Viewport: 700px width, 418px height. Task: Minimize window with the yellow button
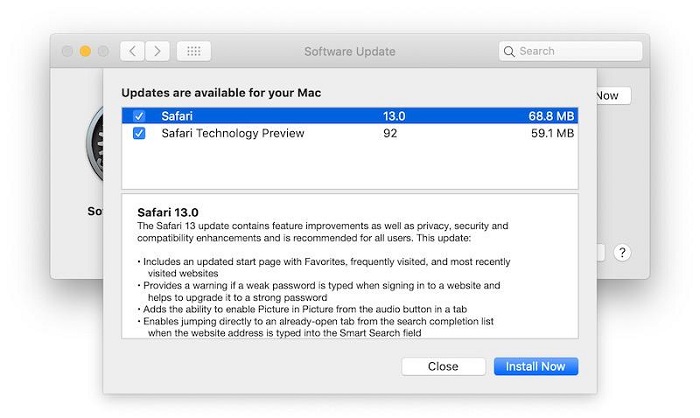coord(85,51)
